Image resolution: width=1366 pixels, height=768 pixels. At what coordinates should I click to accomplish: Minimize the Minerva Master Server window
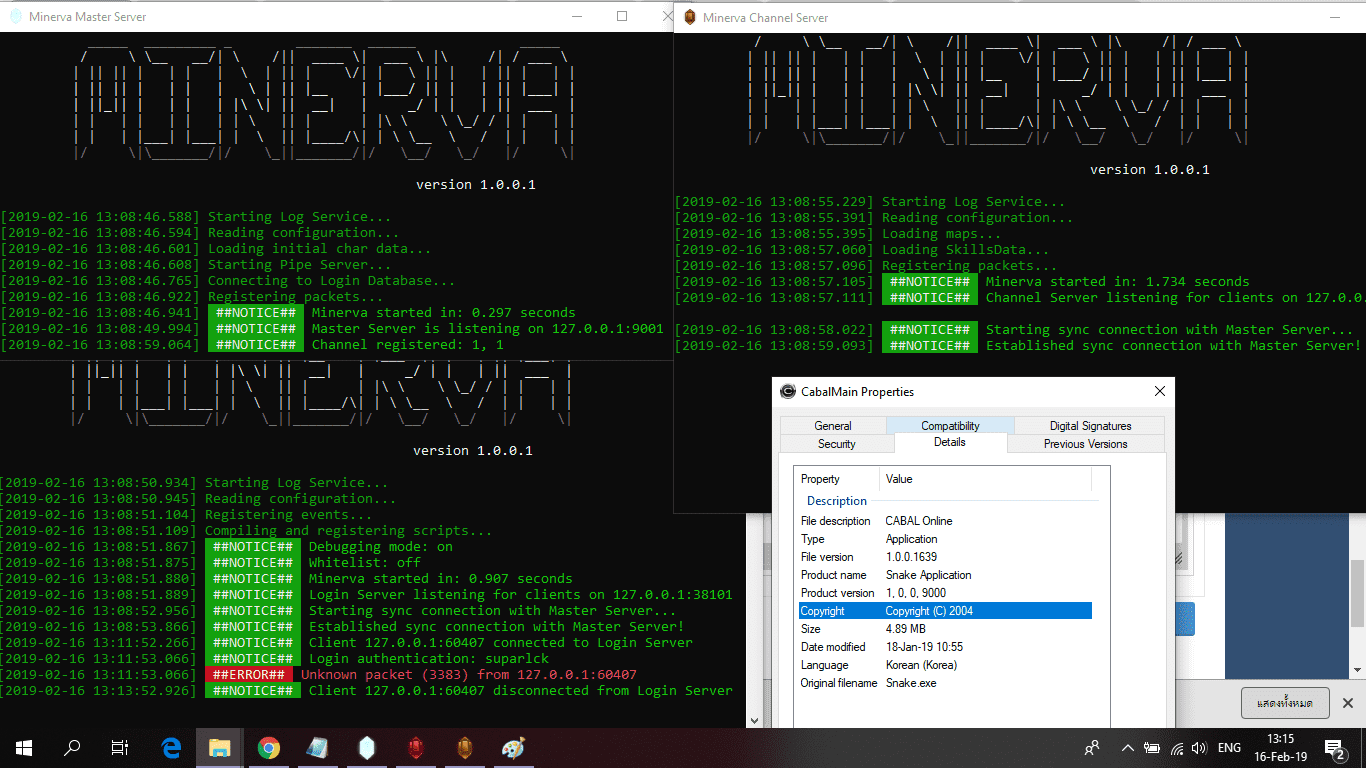pos(576,16)
